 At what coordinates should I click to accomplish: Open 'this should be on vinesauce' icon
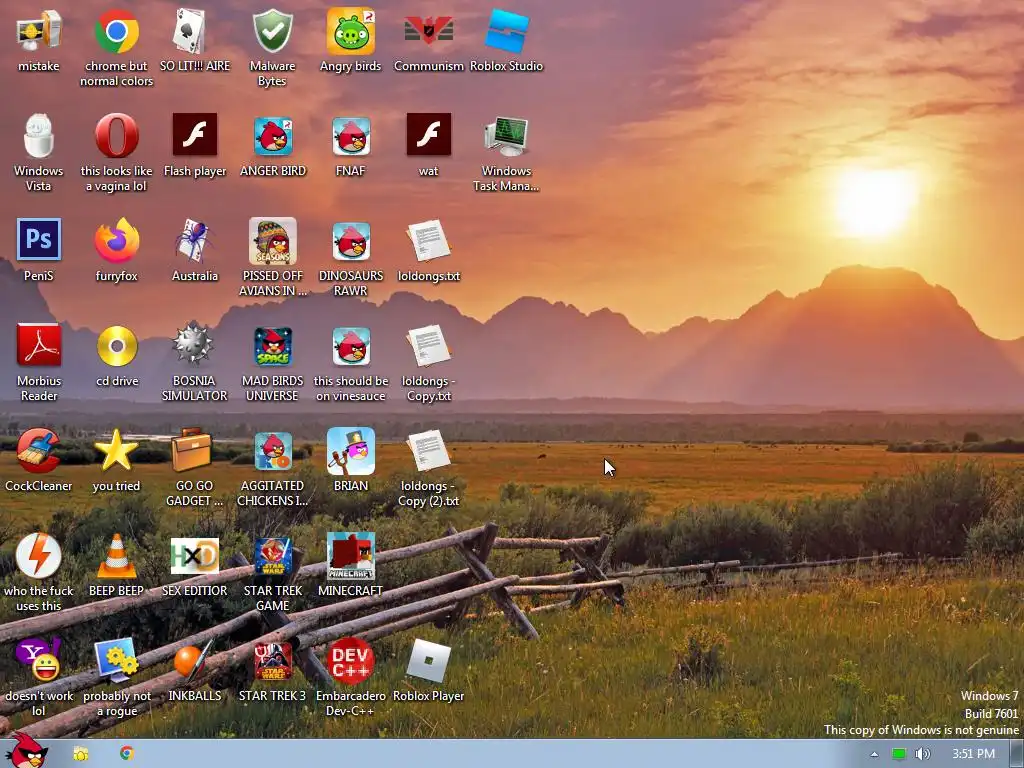click(351, 346)
